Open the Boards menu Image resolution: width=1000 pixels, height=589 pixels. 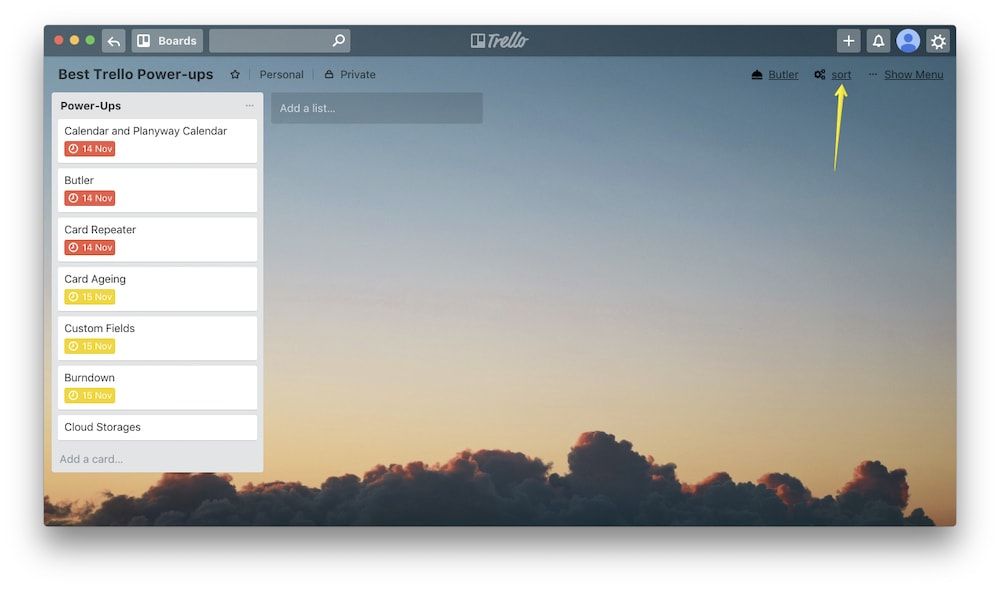pyautogui.click(x=167, y=41)
